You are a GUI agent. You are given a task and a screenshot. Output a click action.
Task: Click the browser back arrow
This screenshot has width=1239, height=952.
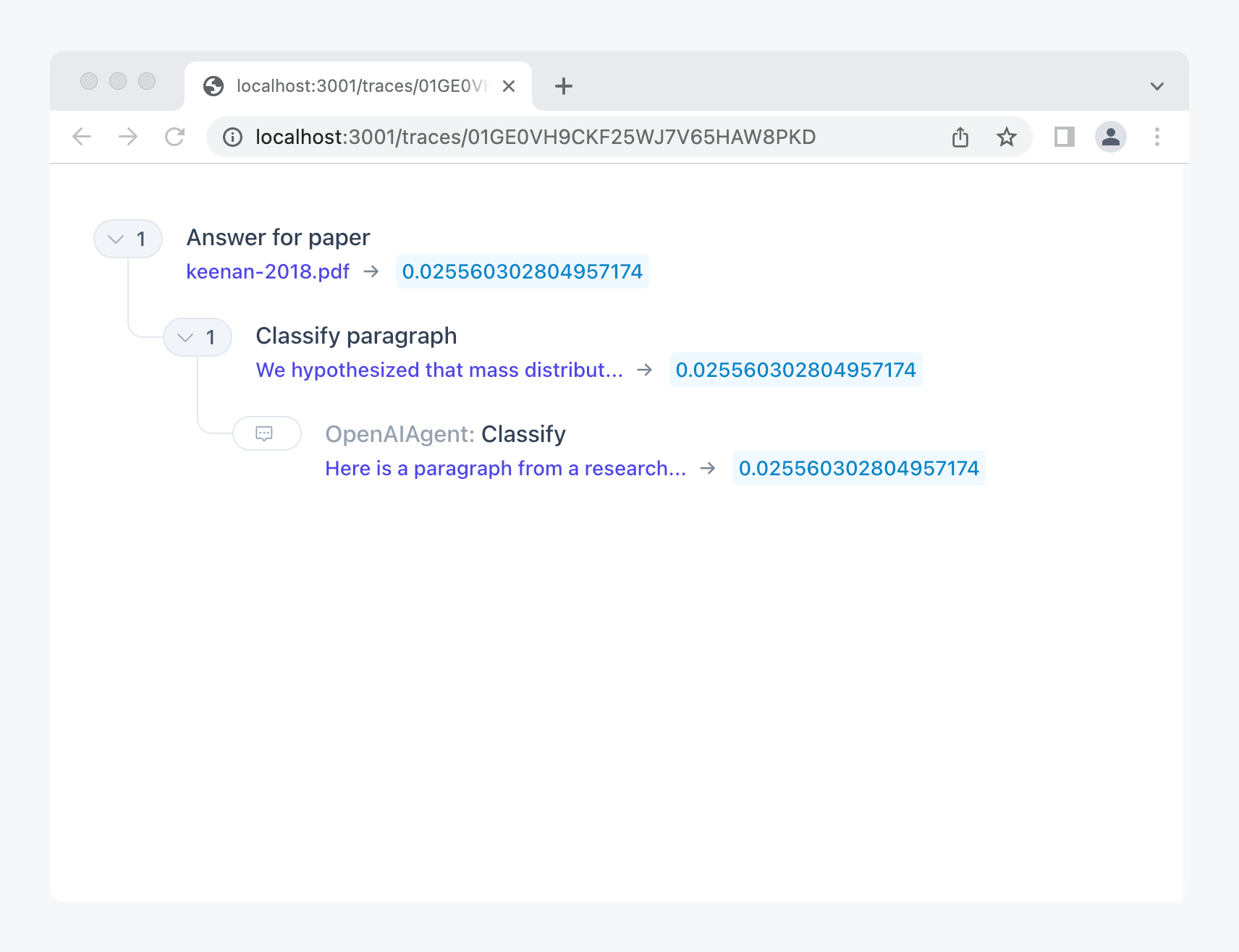coord(83,137)
